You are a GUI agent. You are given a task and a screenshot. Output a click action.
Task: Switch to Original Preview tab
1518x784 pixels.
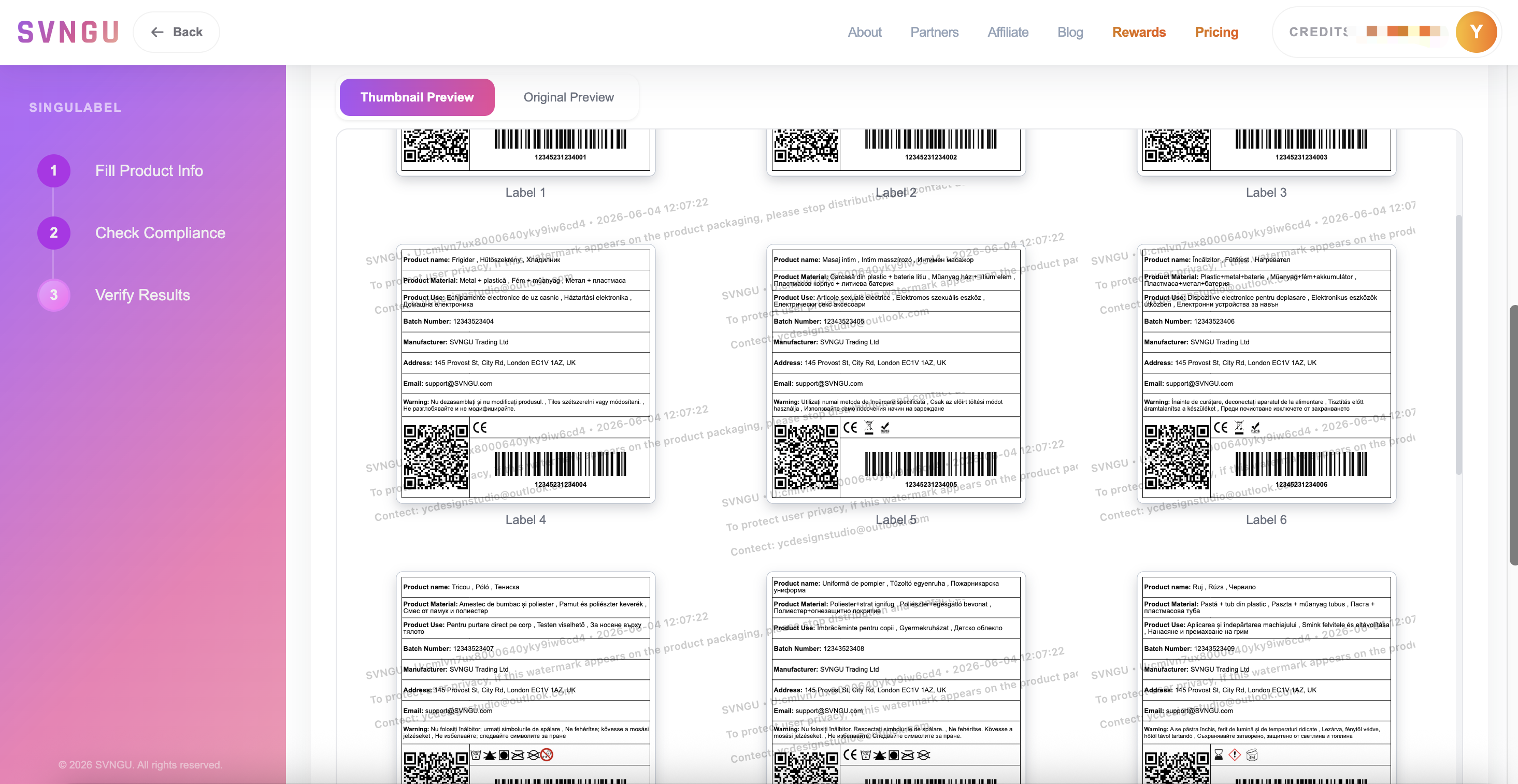coord(569,97)
